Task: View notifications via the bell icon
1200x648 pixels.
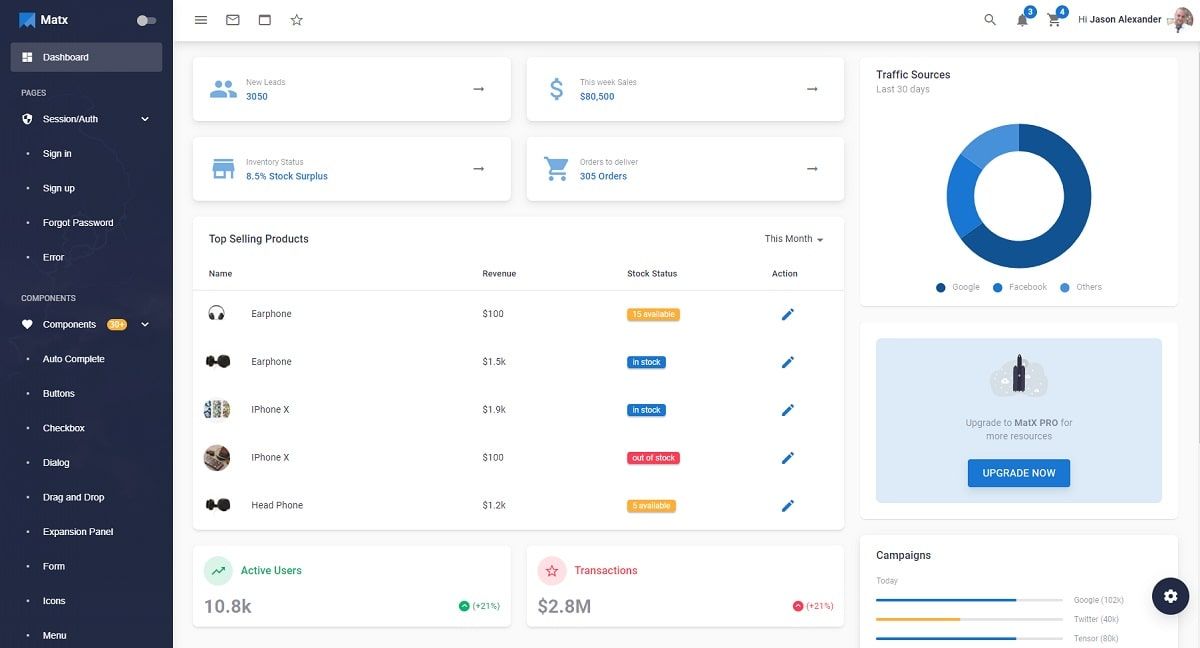Action: click(x=1022, y=20)
